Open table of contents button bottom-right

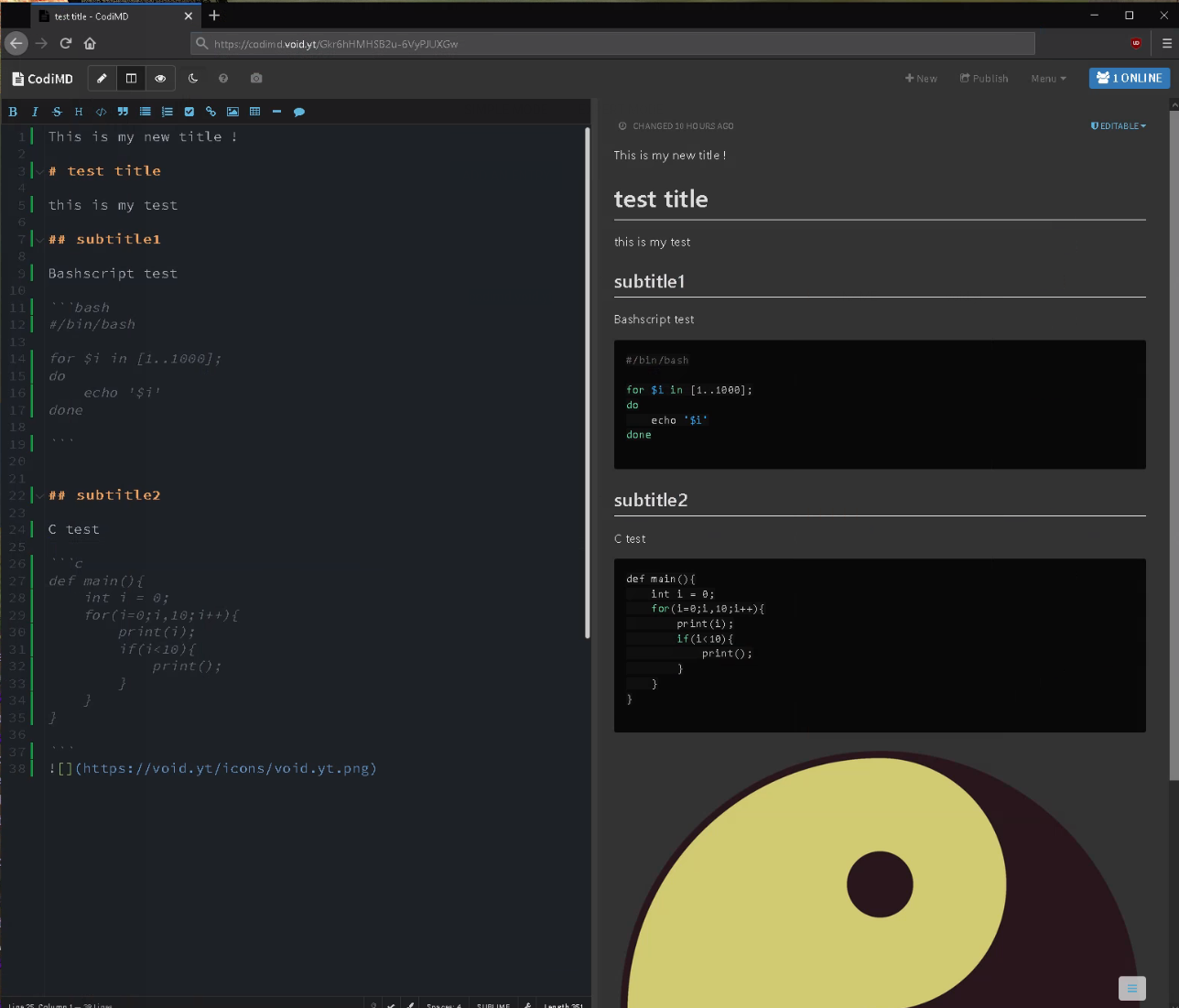(x=1132, y=989)
